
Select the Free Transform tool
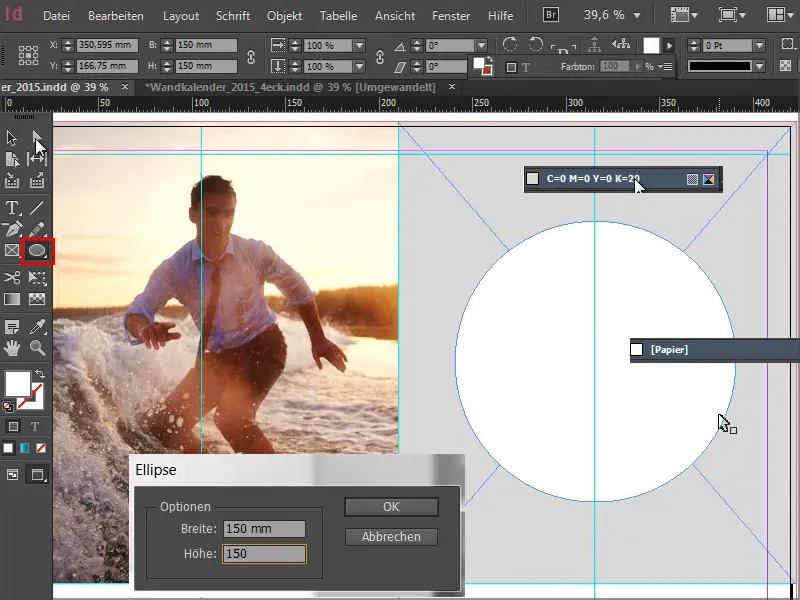[x=37, y=278]
